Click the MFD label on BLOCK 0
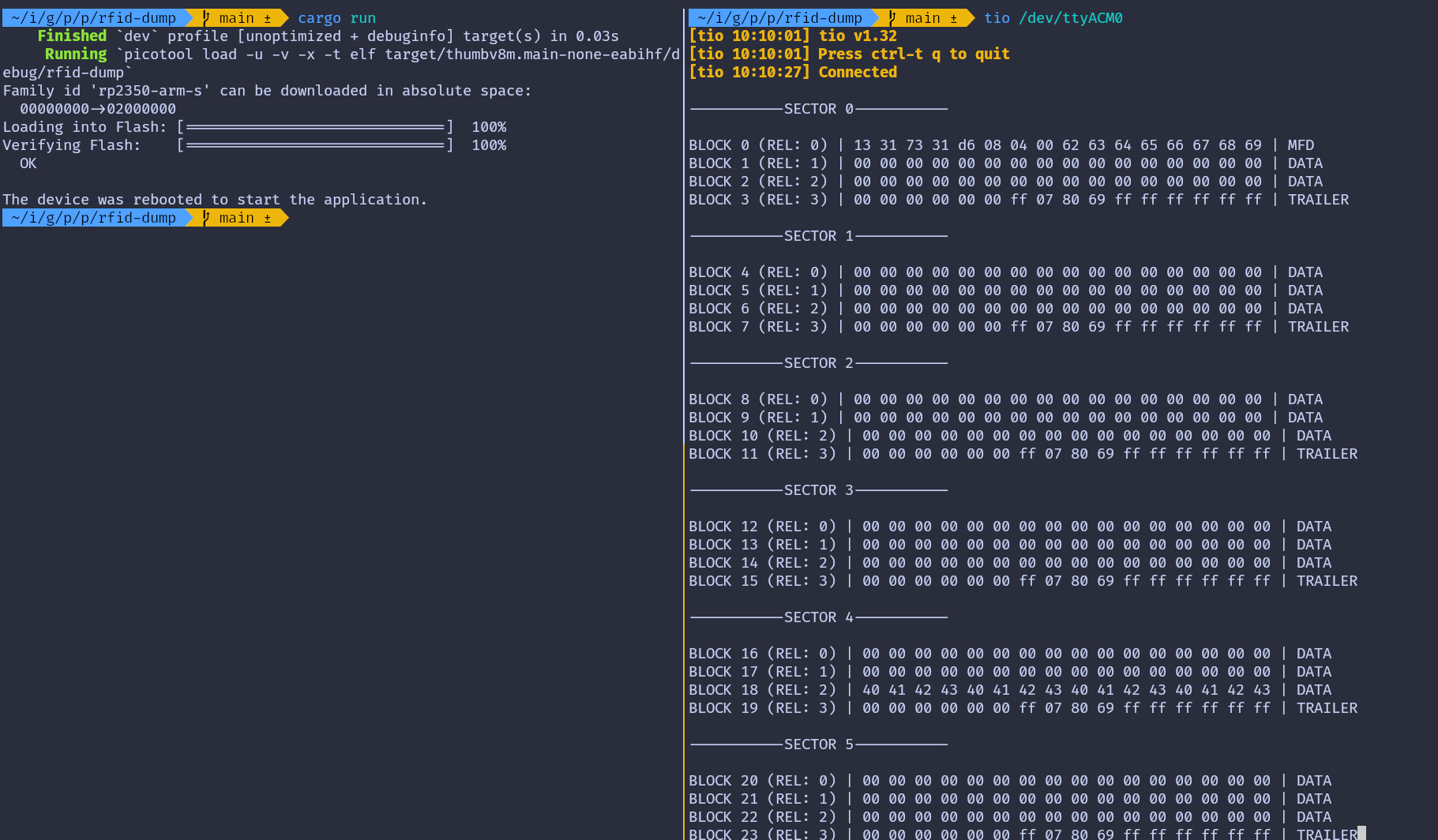 coord(1301,144)
